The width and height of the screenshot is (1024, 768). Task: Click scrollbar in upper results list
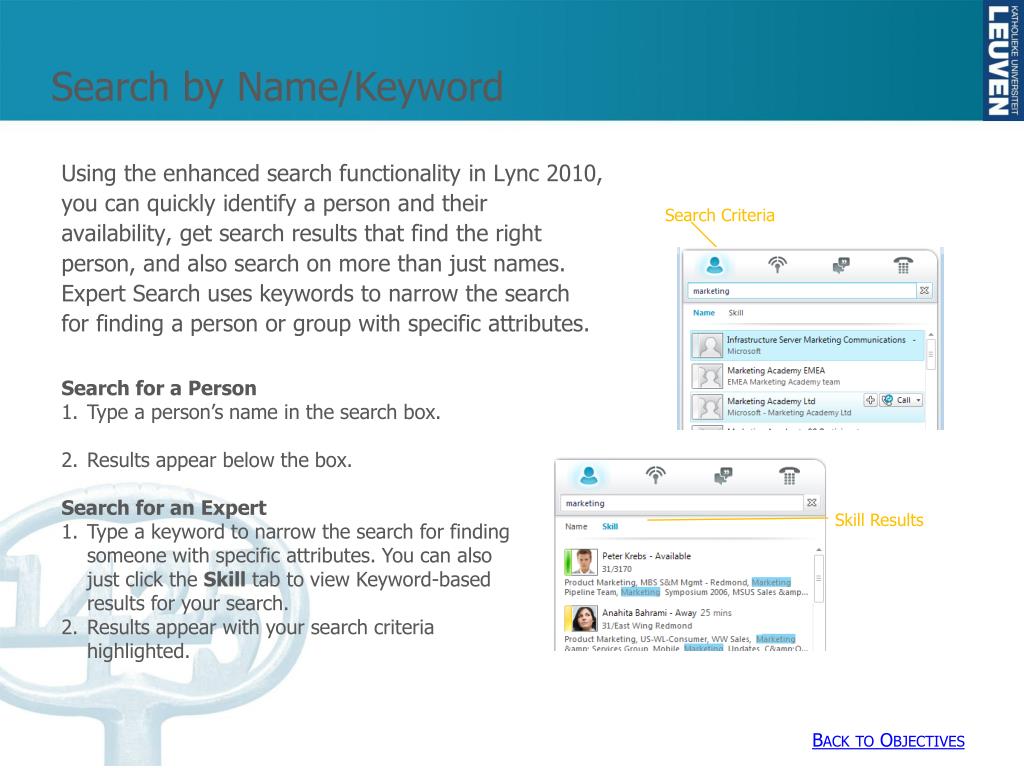tap(931, 356)
